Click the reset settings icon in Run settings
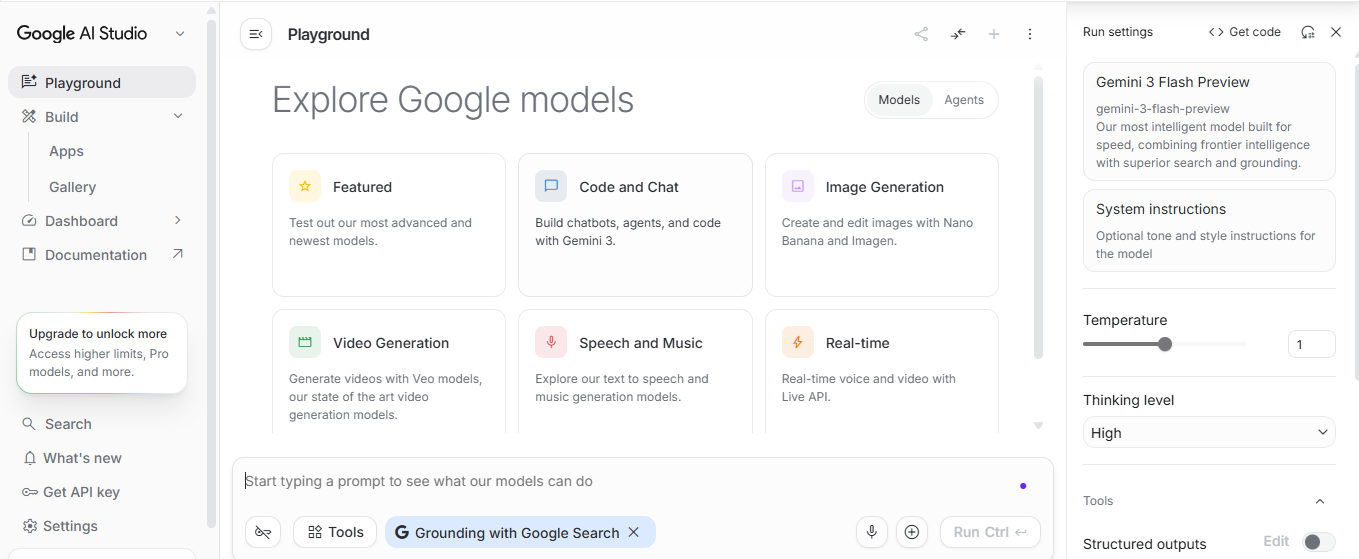 1307,32
